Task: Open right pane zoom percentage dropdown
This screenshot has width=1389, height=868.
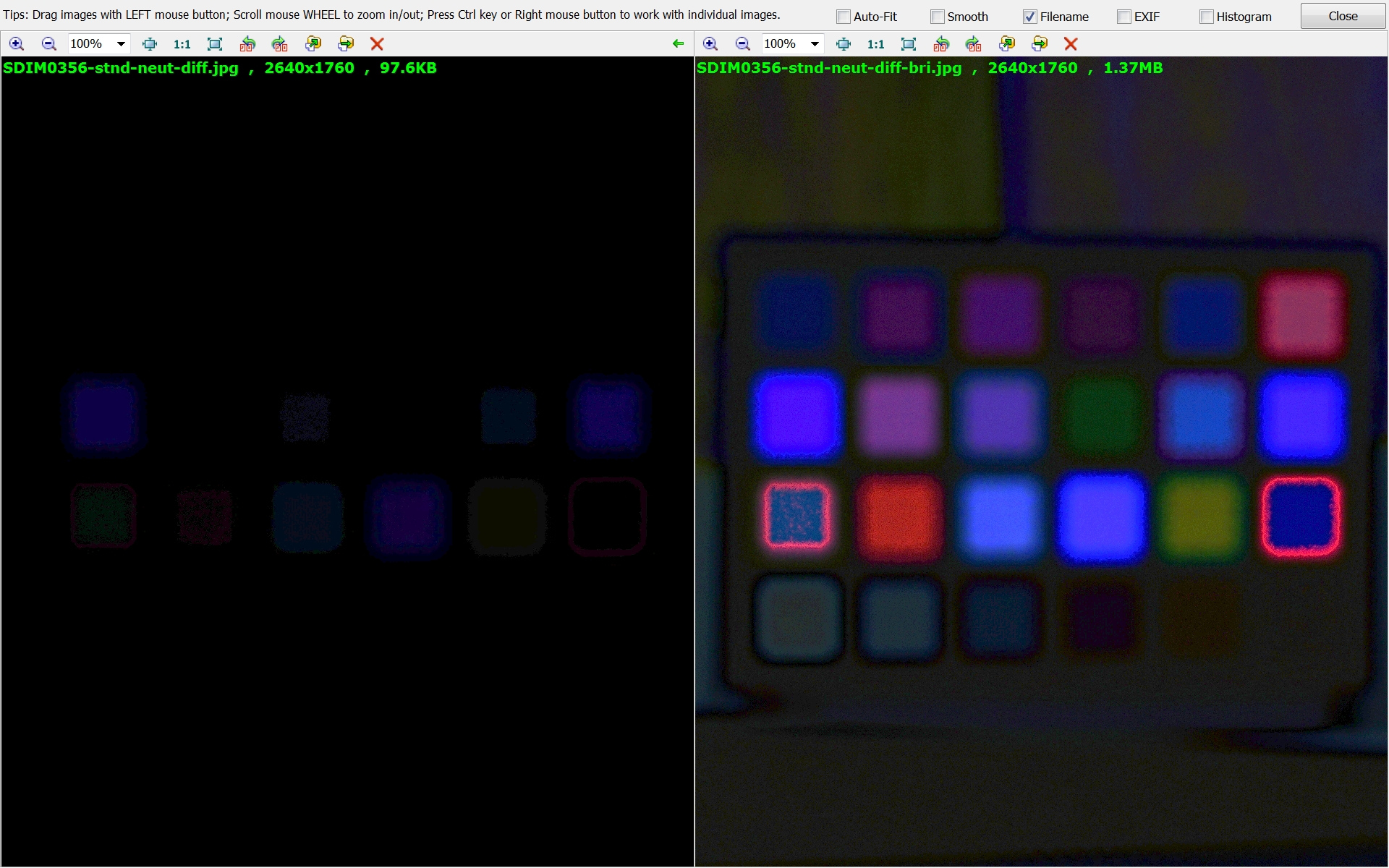Action: [x=815, y=44]
